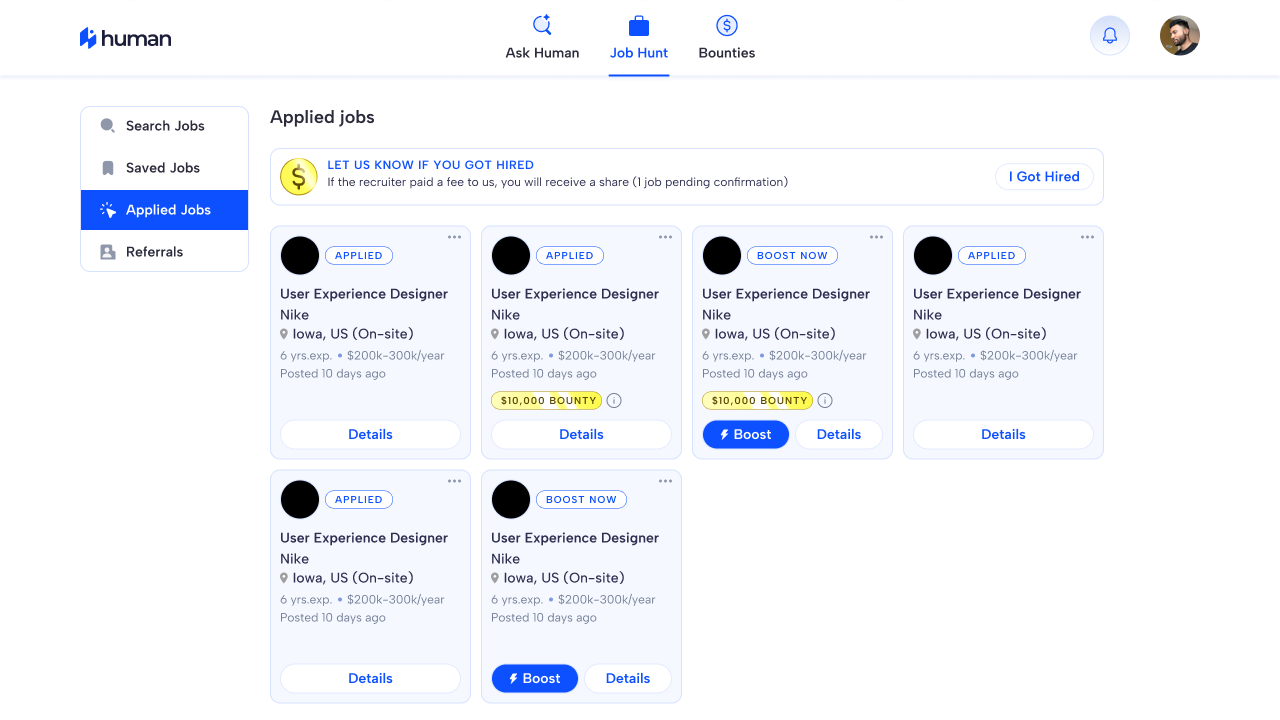Click the info icon on the BOOST NOW bounty card
The height and width of the screenshot is (720, 1280).
(825, 401)
